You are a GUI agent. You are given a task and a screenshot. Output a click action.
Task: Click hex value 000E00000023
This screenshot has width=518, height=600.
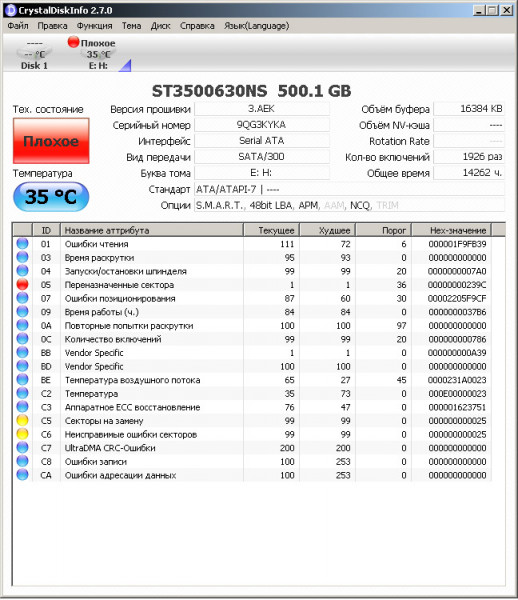point(457,393)
